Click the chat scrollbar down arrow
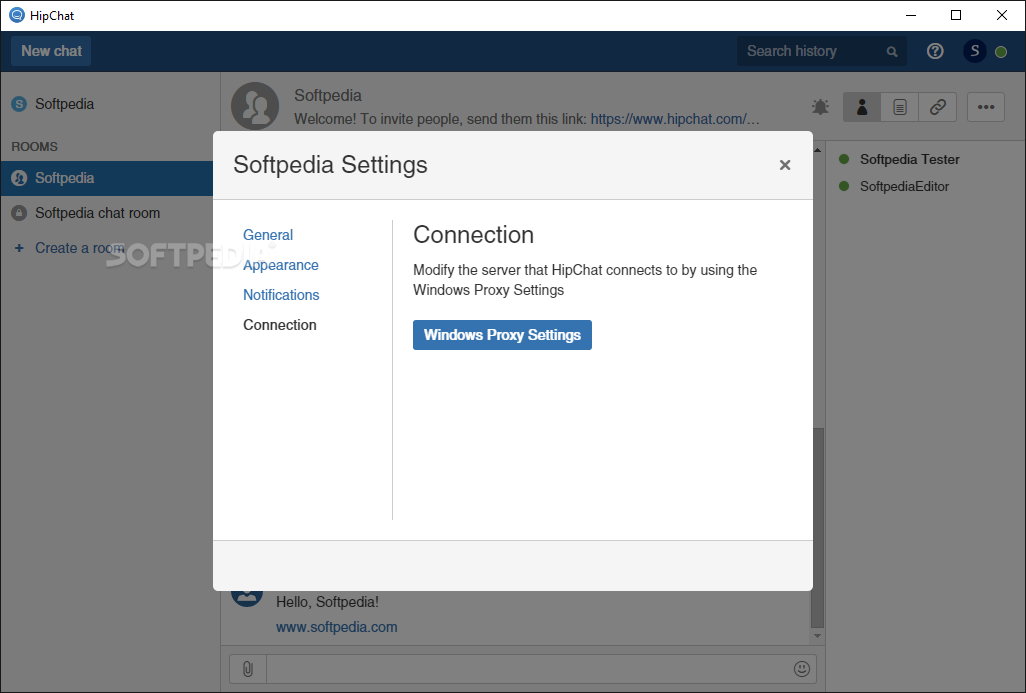1026x693 pixels. [817, 635]
